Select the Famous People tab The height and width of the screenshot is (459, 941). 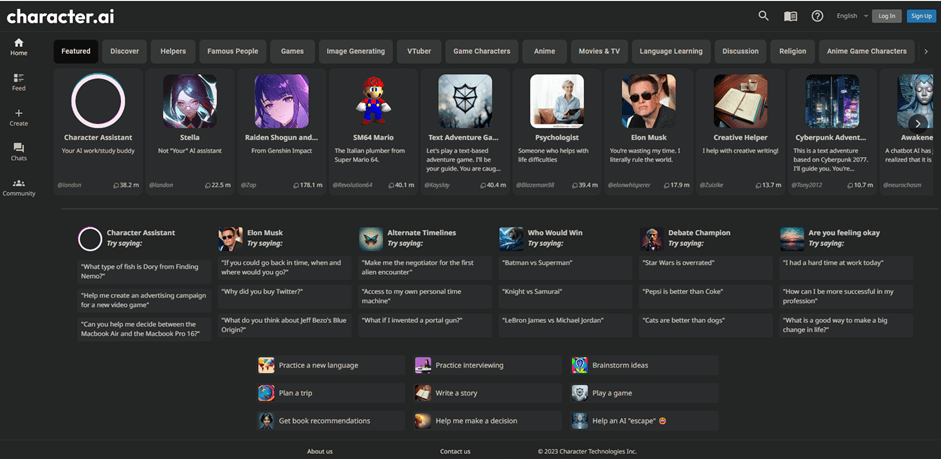tap(233, 52)
